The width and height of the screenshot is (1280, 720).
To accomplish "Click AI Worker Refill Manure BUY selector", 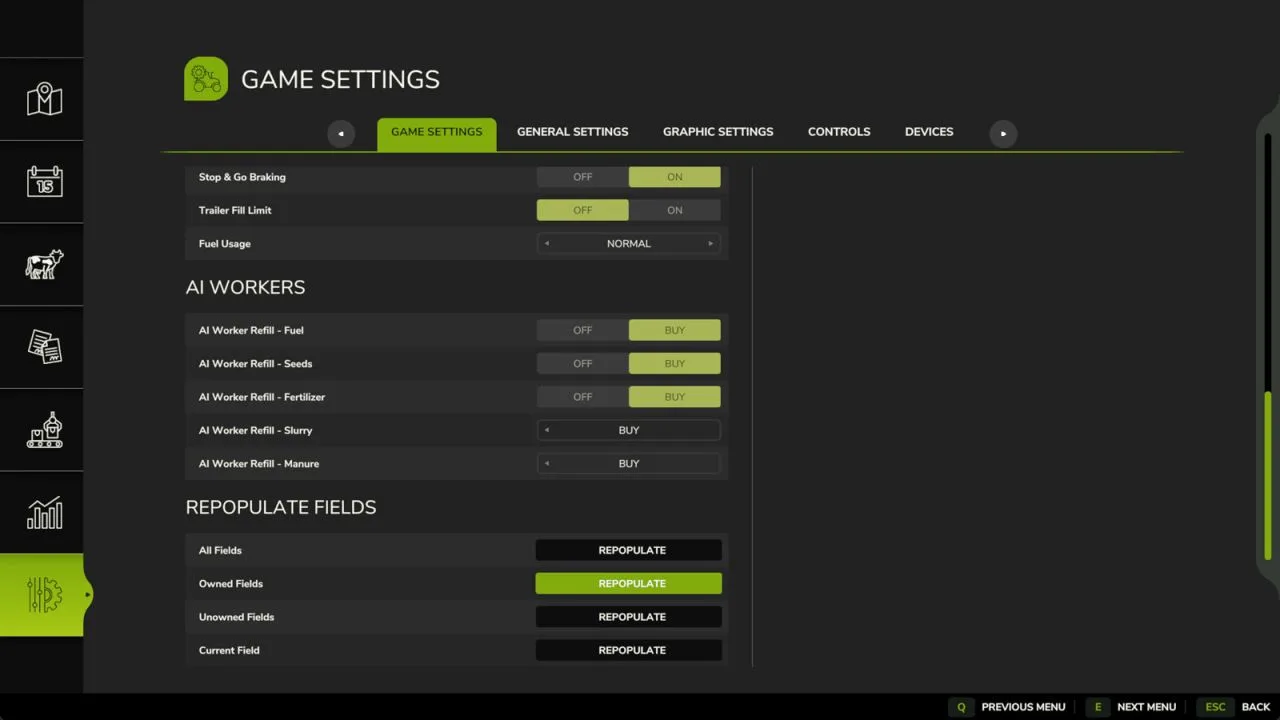I will click(x=629, y=464).
